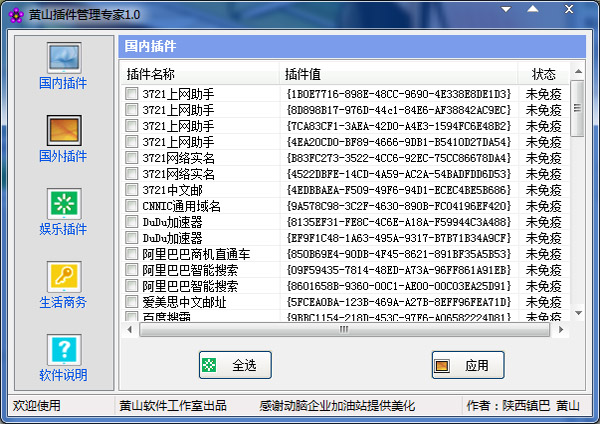
Task: Click the 国内插件 panel header title
Action: [150, 46]
